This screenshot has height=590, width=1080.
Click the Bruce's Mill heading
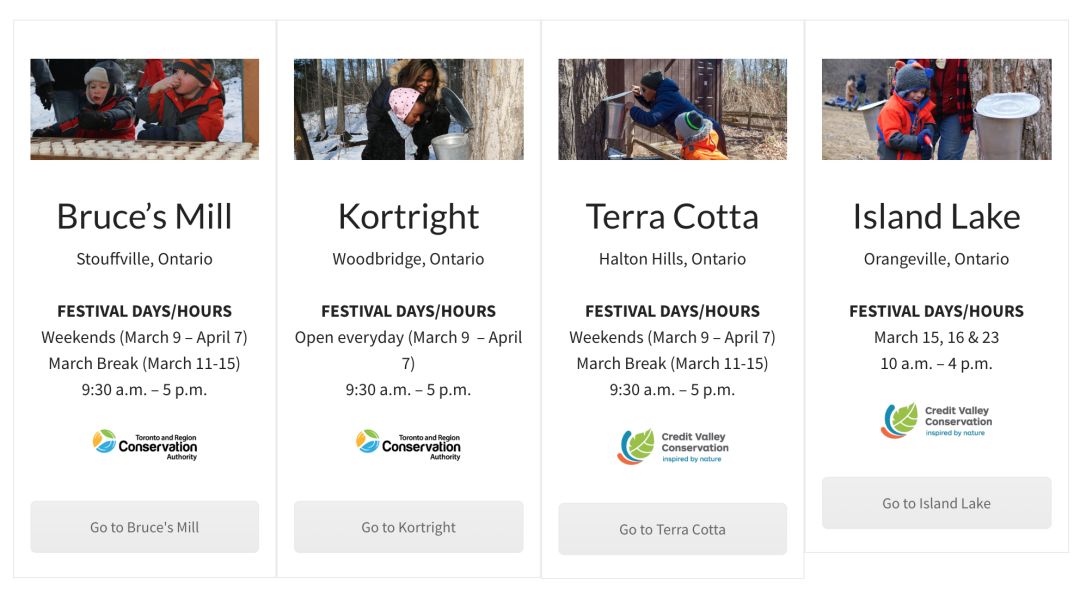[x=145, y=217]
